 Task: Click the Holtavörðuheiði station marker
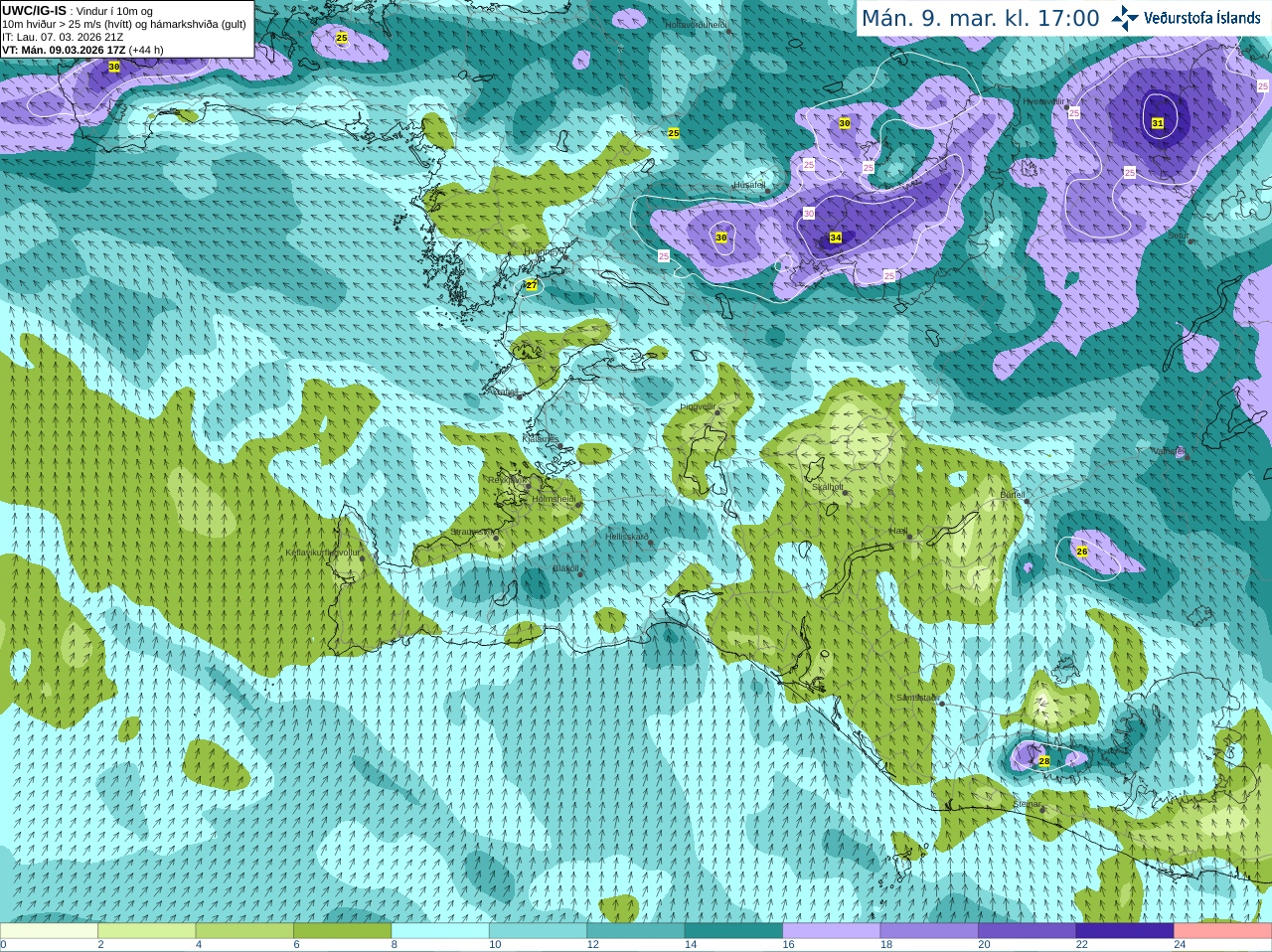tap(728, 31)
